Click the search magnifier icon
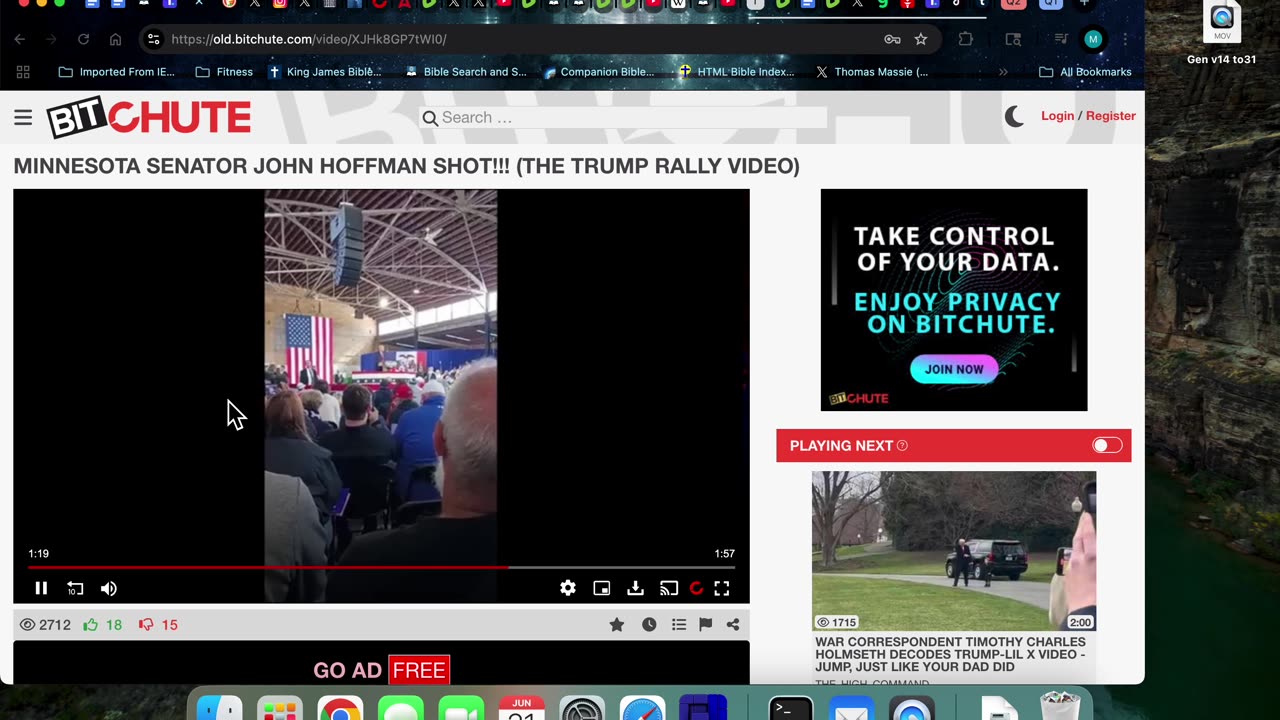Image resolution: width=1280 pixels, height=720 pixels. pyautogui.click(x=430, y=118)
